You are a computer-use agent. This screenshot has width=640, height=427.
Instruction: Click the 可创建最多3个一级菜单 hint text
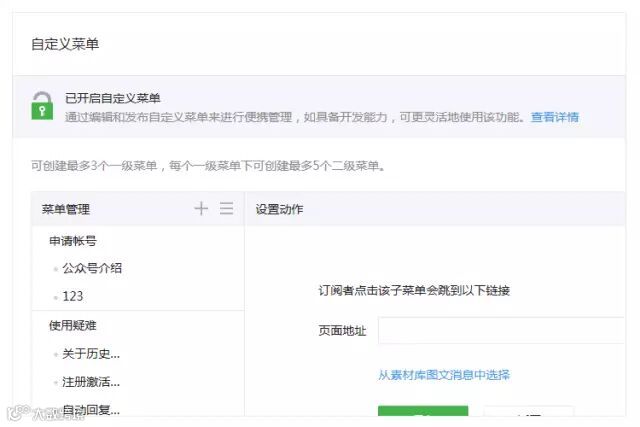pos(208,166)
